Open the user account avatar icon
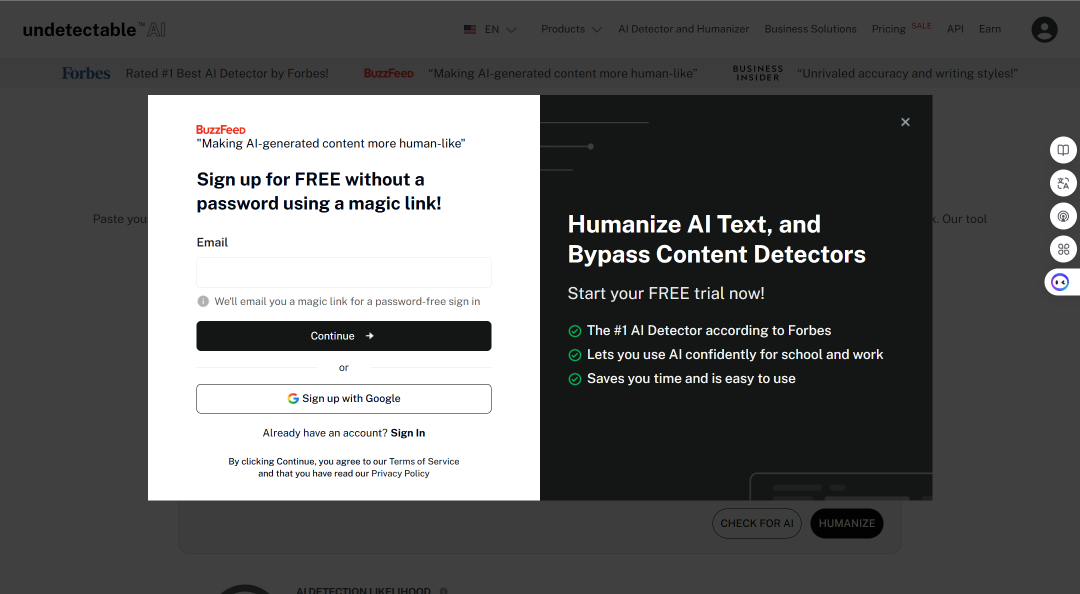1080x594 pixels. 1044,30
